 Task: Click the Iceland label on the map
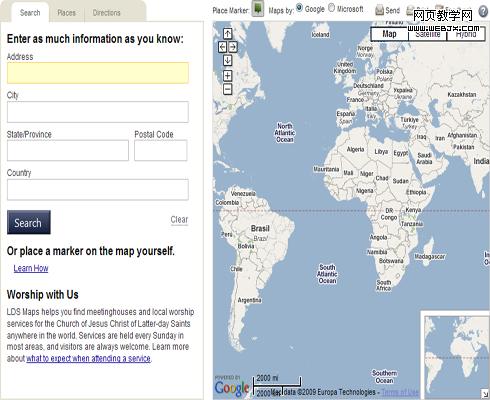coord(320,35)
